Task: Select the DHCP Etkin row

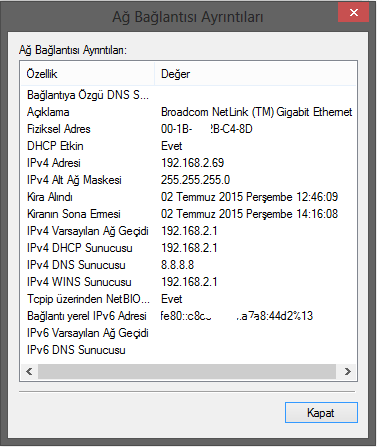Action: click(189, 146)
